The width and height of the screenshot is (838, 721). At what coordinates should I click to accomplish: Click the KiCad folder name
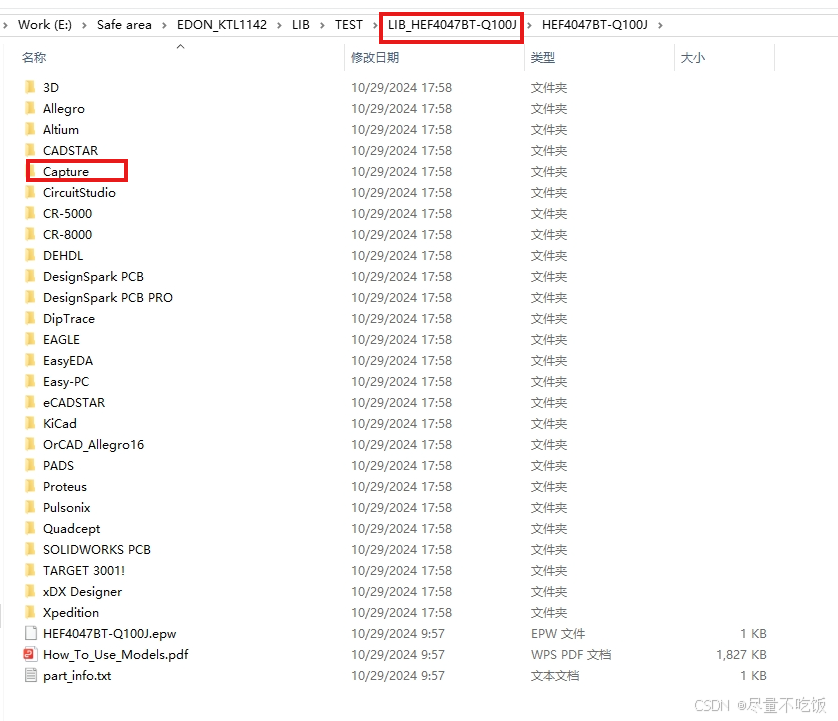pyautogui.click(x=60, y=424)
